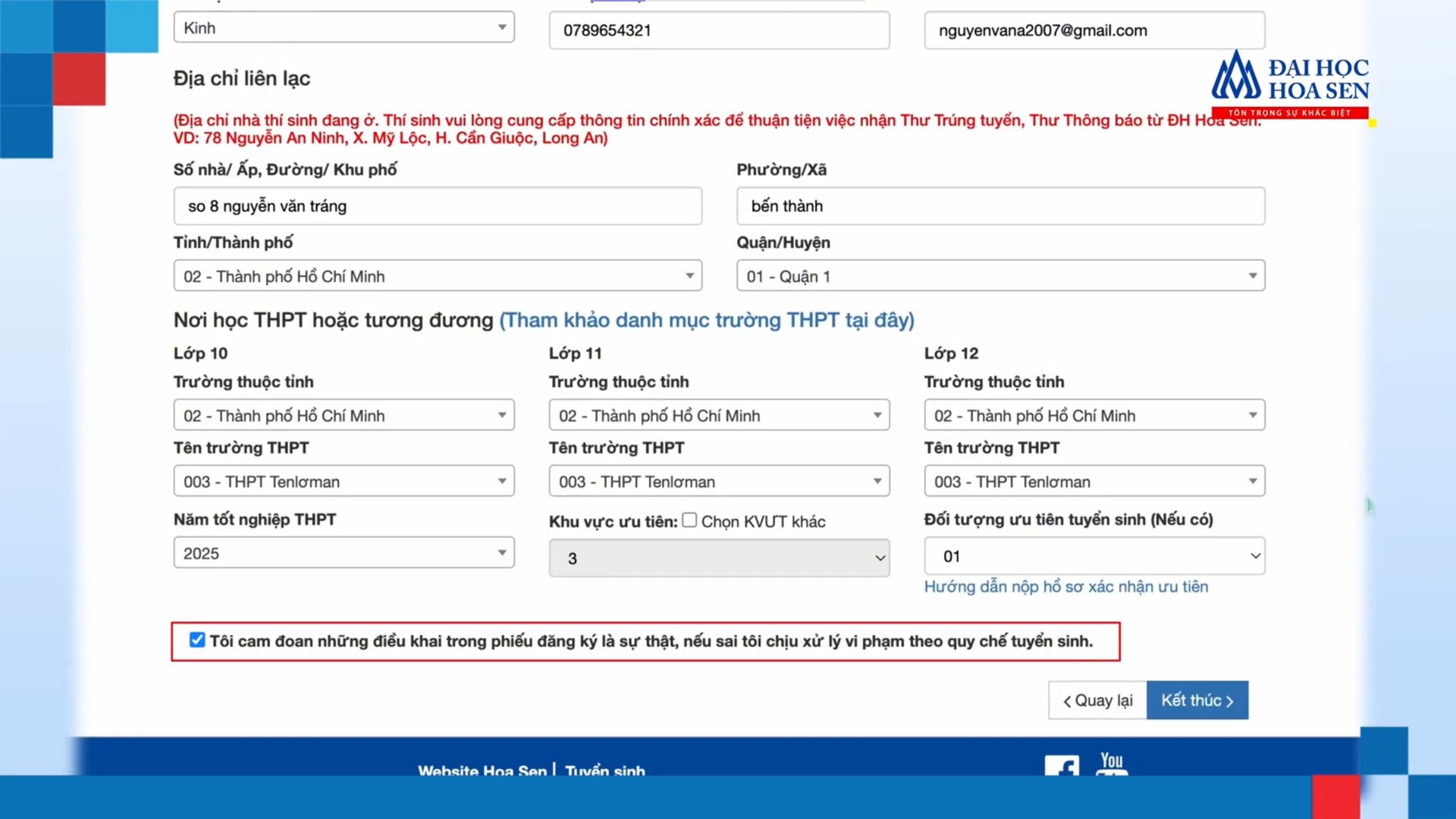Edit the street address field
1456x819 pixels.
click(438, 206)
